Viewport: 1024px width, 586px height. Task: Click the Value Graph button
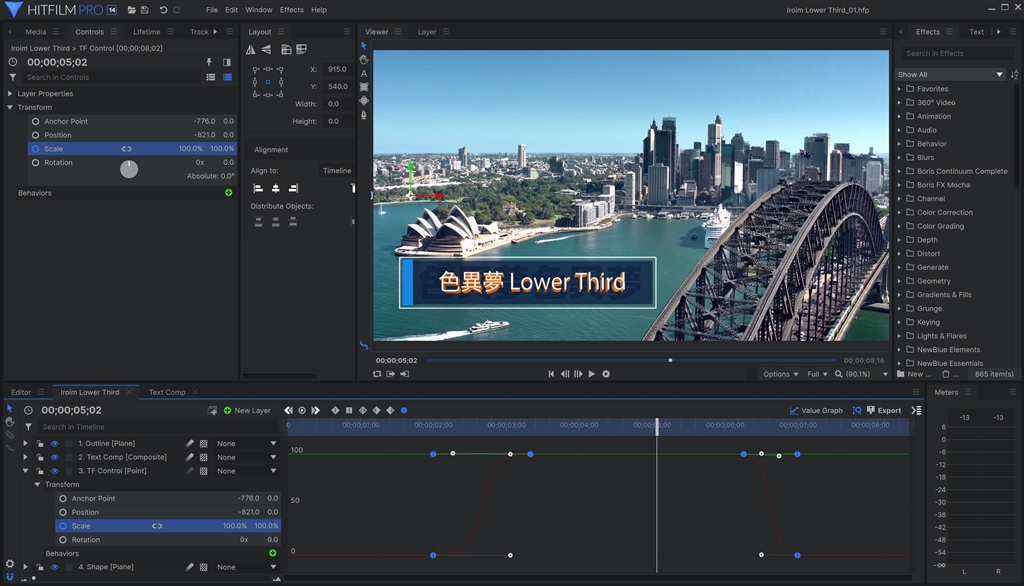tap(816, 410)
